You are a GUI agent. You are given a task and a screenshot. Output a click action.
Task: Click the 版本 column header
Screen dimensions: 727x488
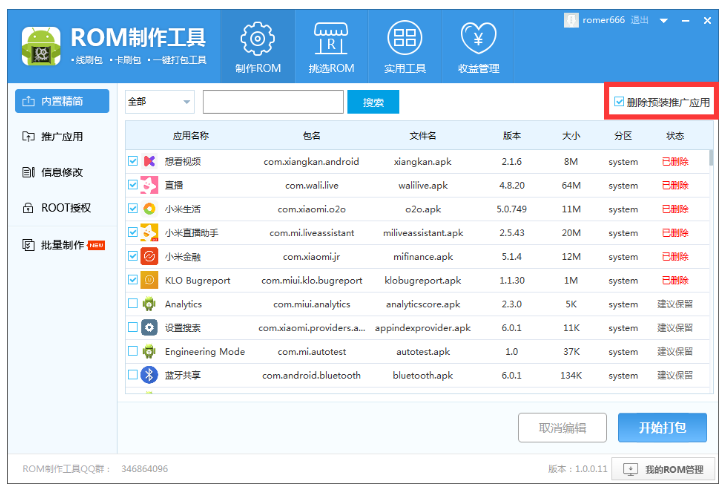tap(512, 136)
